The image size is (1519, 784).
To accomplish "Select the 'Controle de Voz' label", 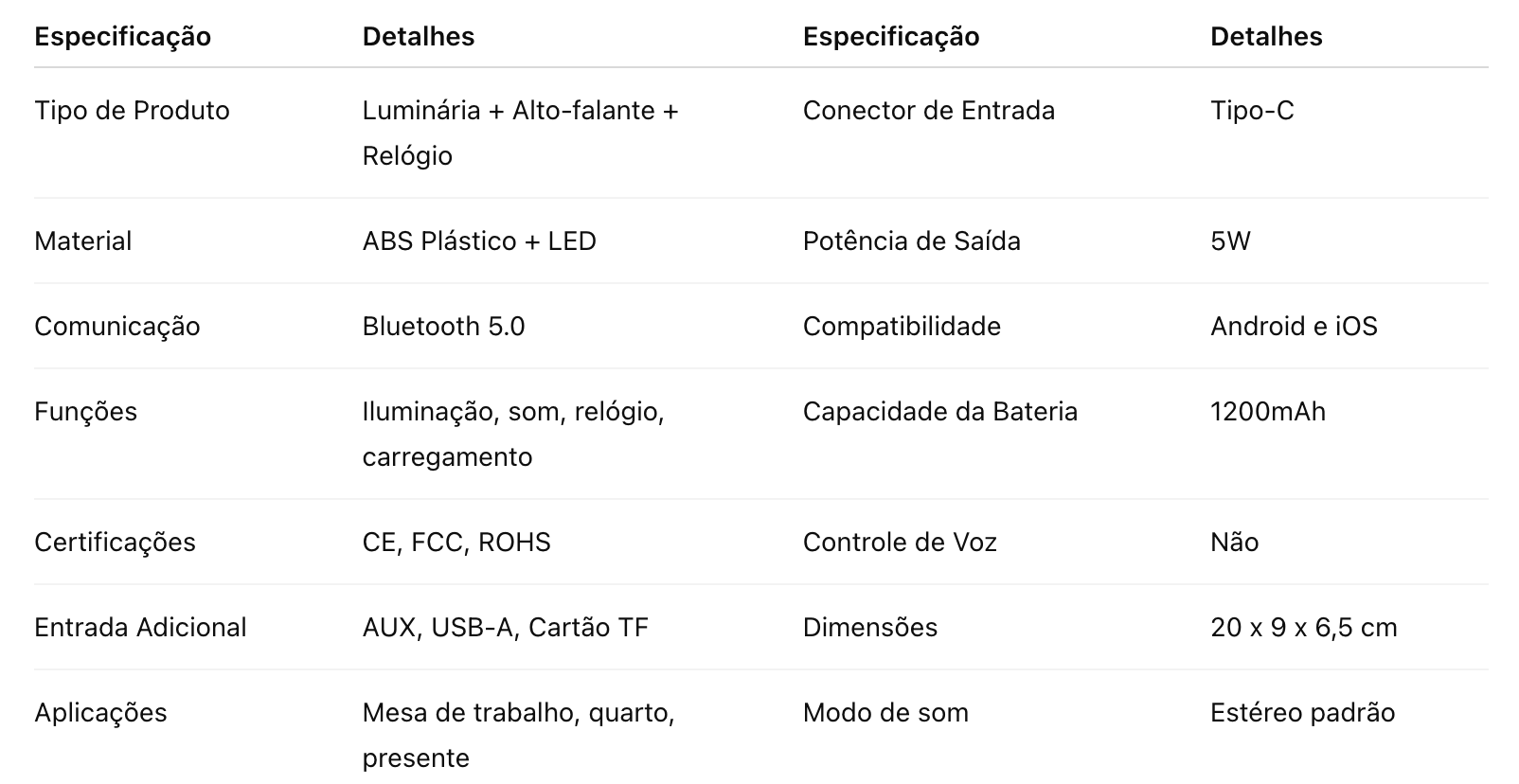I will 900,543.
